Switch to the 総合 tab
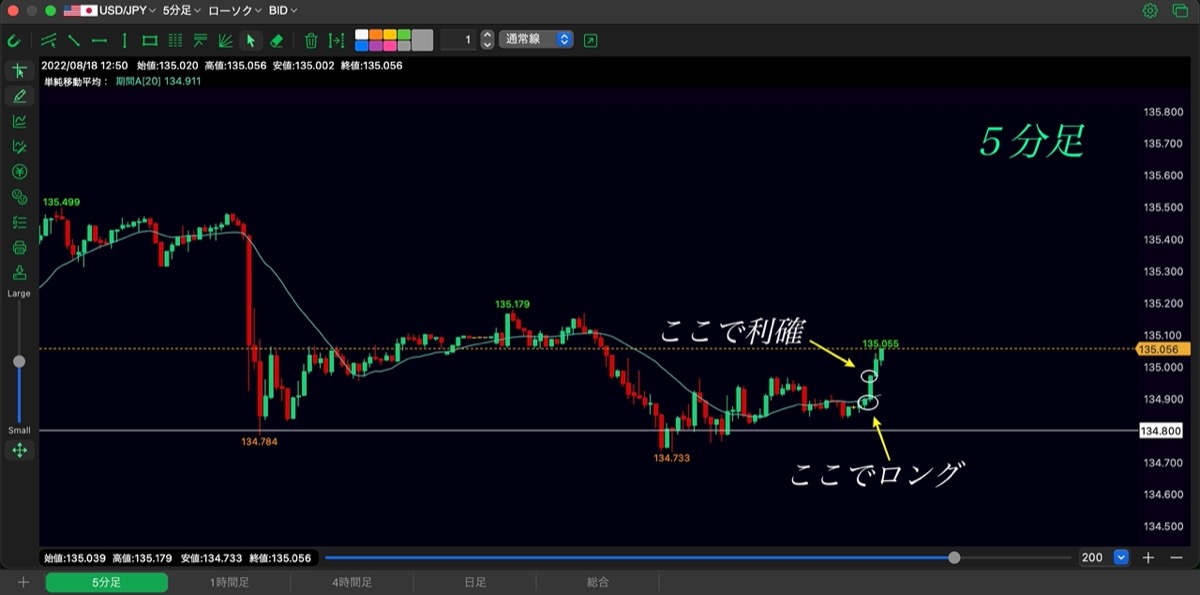Screen dimensions: 1200x595 597,582
